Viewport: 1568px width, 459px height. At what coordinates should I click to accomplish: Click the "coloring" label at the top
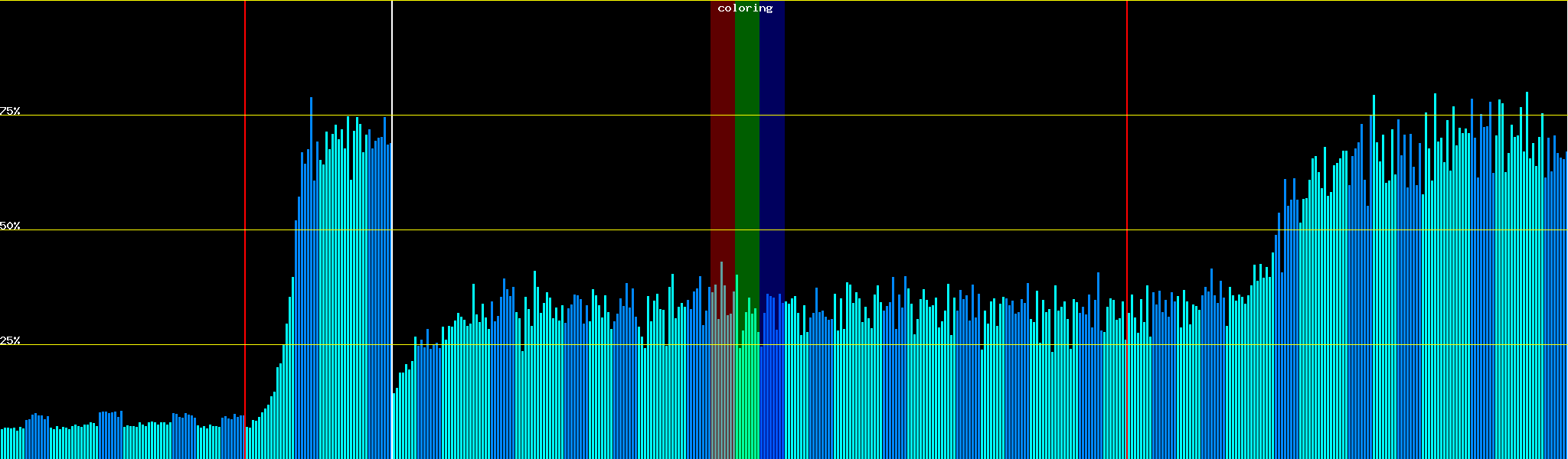(745, 8)
